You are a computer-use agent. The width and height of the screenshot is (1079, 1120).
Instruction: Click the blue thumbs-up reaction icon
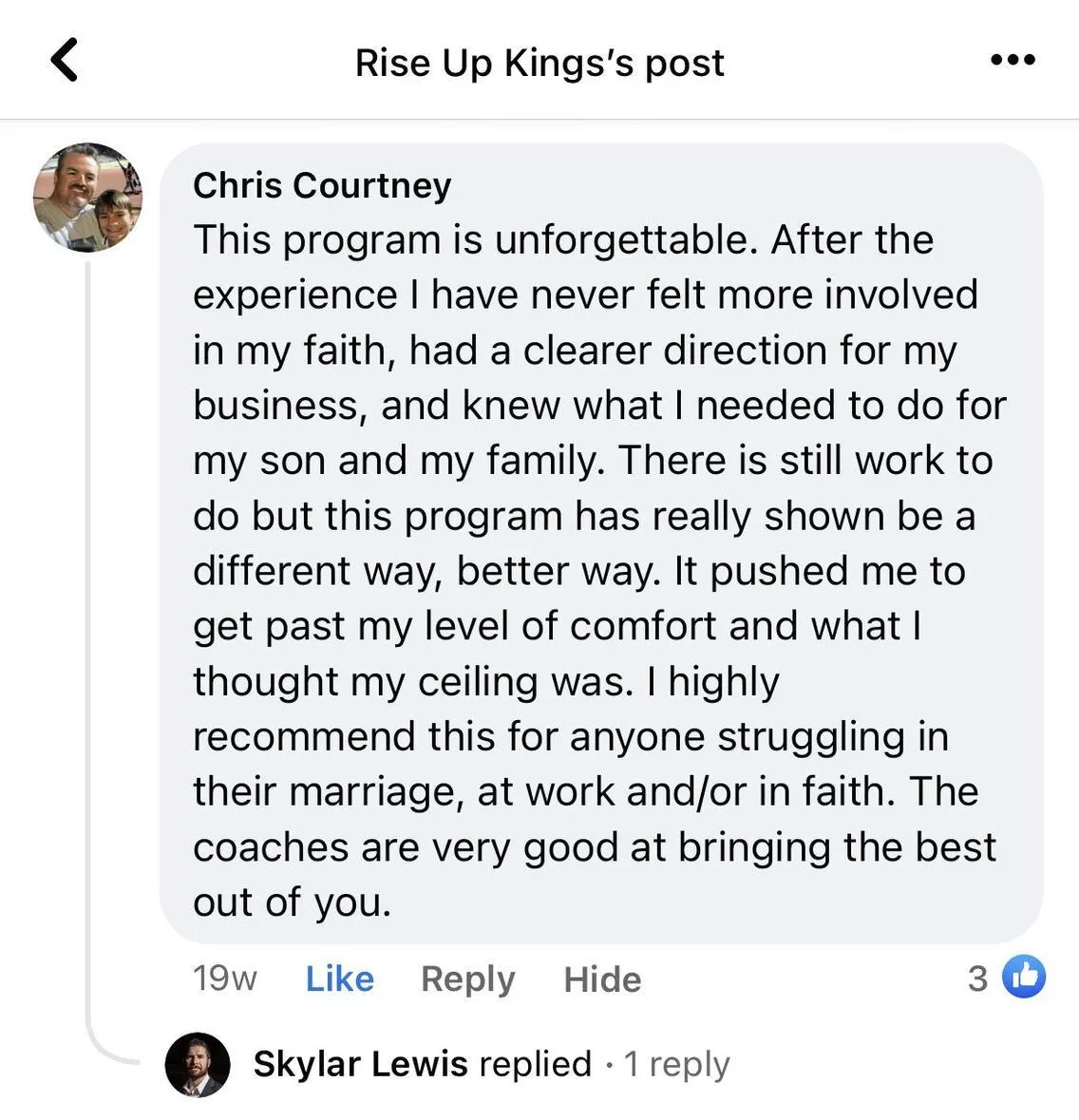[1024, 977]
